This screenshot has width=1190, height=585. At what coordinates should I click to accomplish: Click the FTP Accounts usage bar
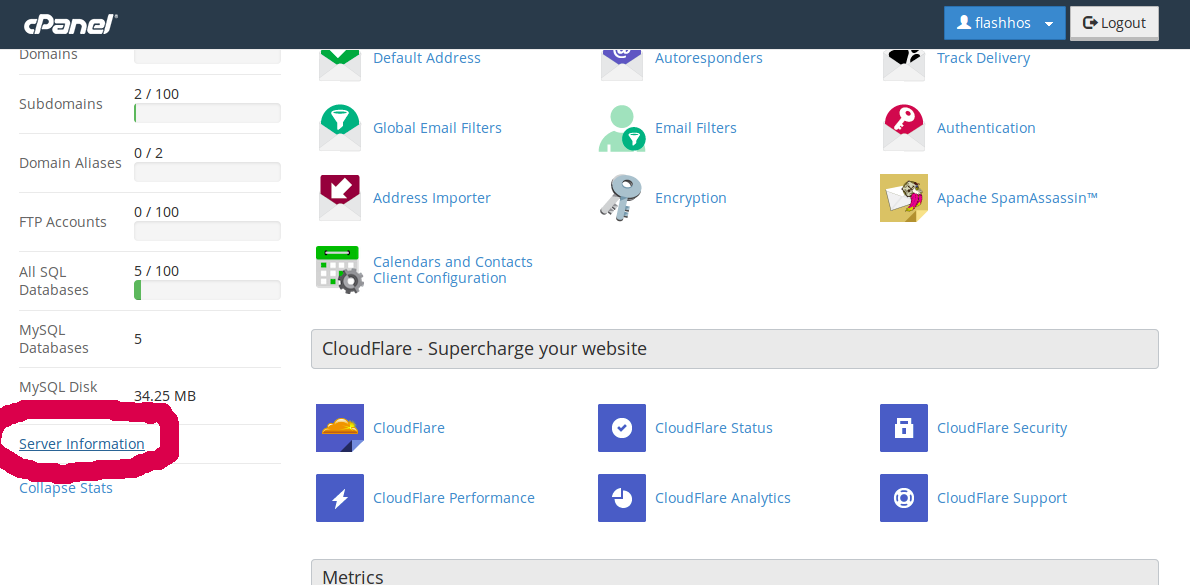207,231
